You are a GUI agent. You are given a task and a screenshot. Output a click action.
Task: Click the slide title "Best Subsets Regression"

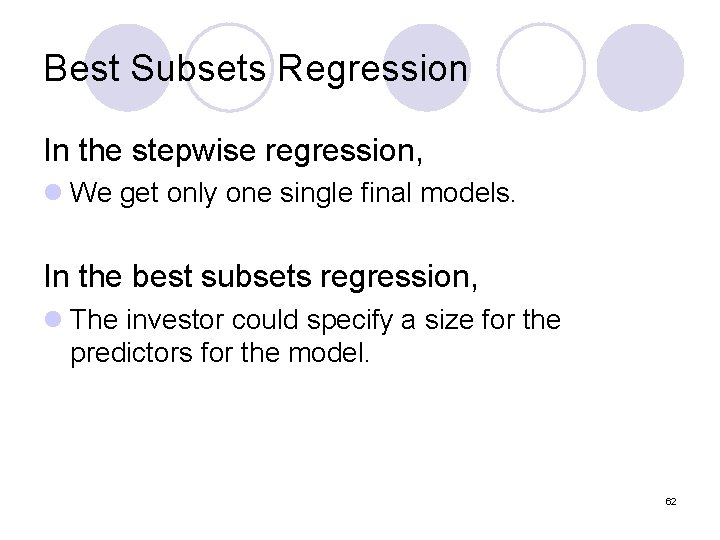[x=256, y=69]
